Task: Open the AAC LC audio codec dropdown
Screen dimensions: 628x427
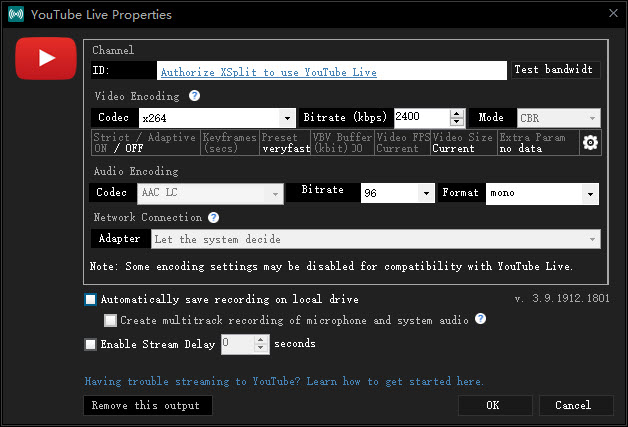Action: 210,193
